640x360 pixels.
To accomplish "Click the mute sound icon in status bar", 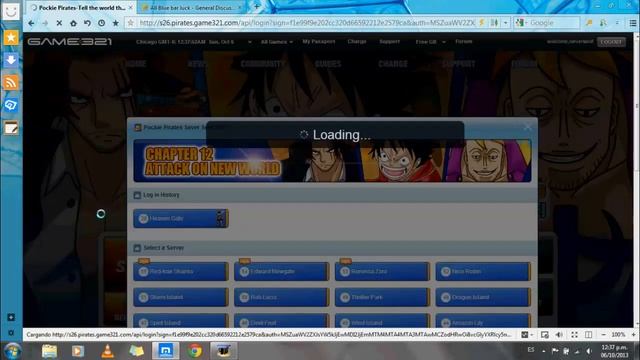I will [x=559, y=335].
